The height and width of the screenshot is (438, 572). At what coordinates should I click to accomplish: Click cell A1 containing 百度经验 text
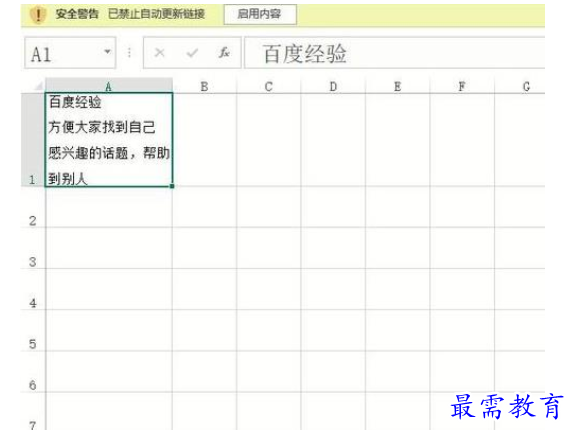pyautogui.click(x=109, y=140)
